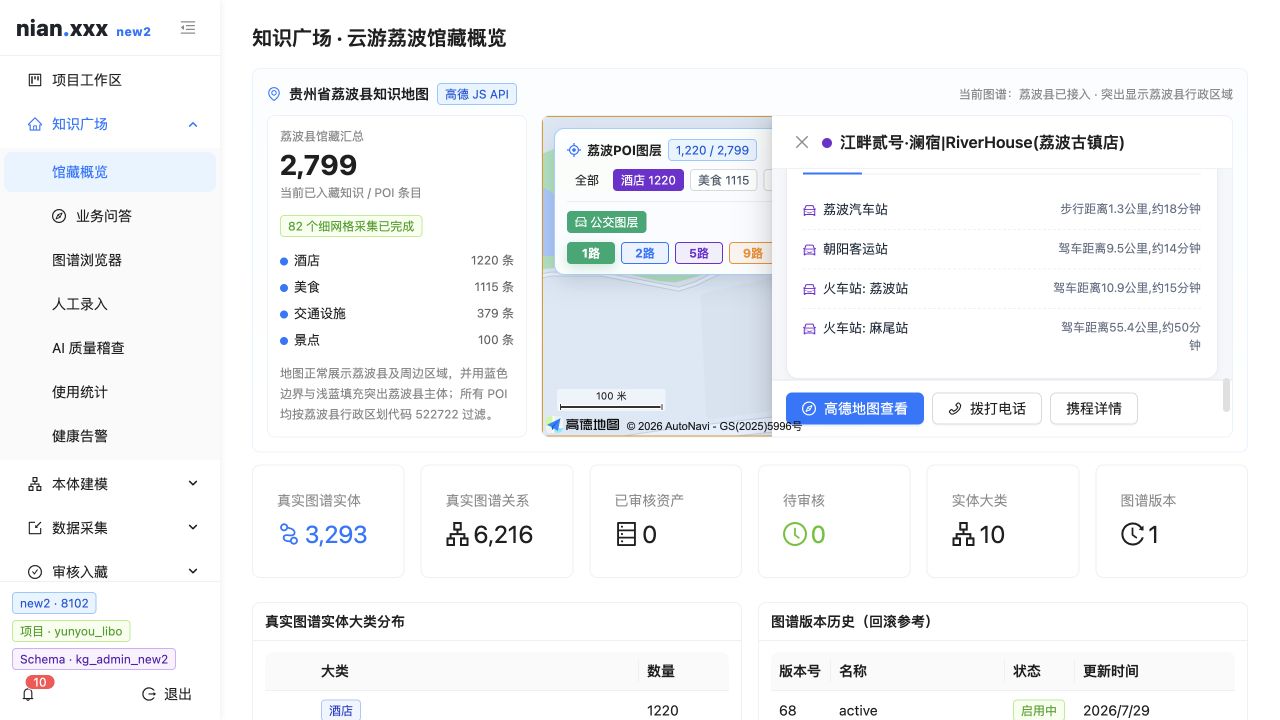Click the 项目 · yunyou_libo tag
Viewport: 1280px width, 720px height.
tap(71, 631)
